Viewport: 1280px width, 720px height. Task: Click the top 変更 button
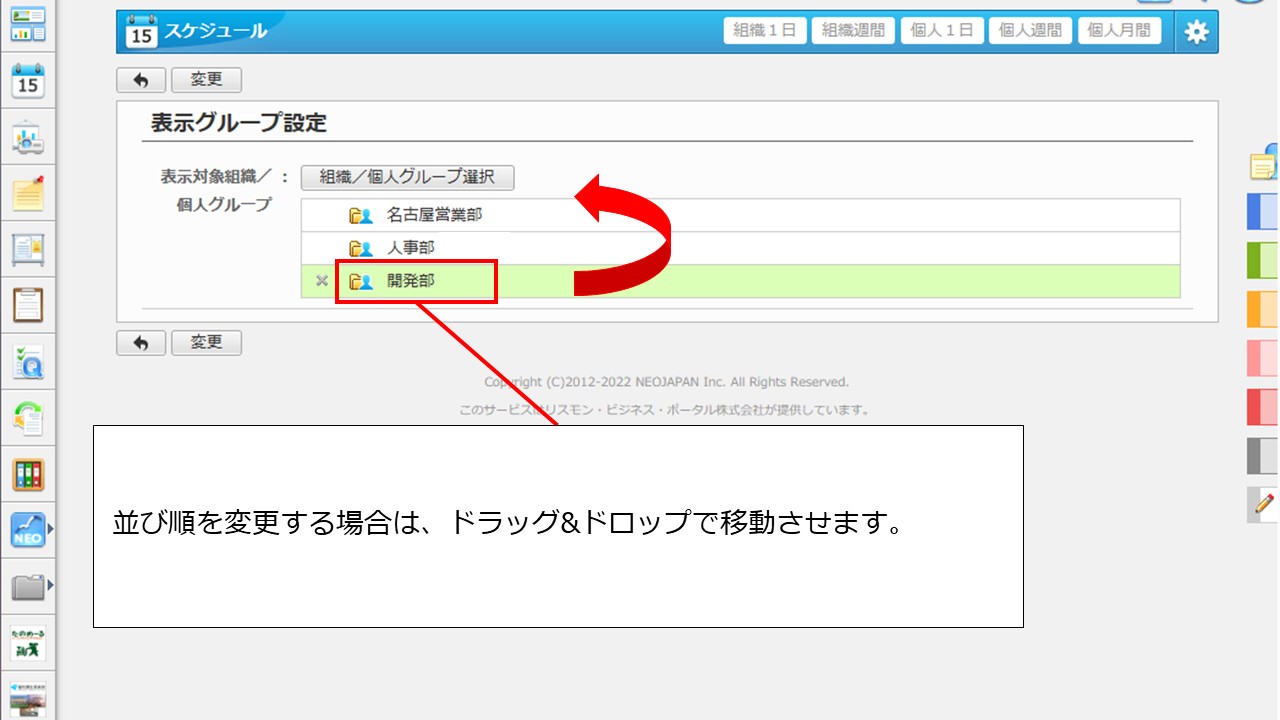tap(206, 80)
